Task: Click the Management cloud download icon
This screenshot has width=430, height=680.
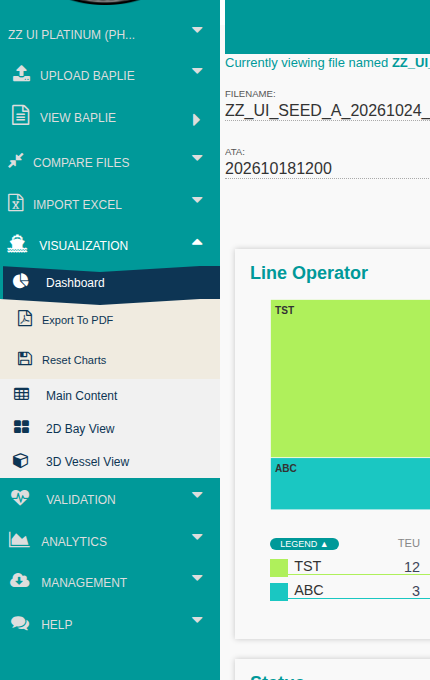Action: pyautogui.click(x=20, y=580)
